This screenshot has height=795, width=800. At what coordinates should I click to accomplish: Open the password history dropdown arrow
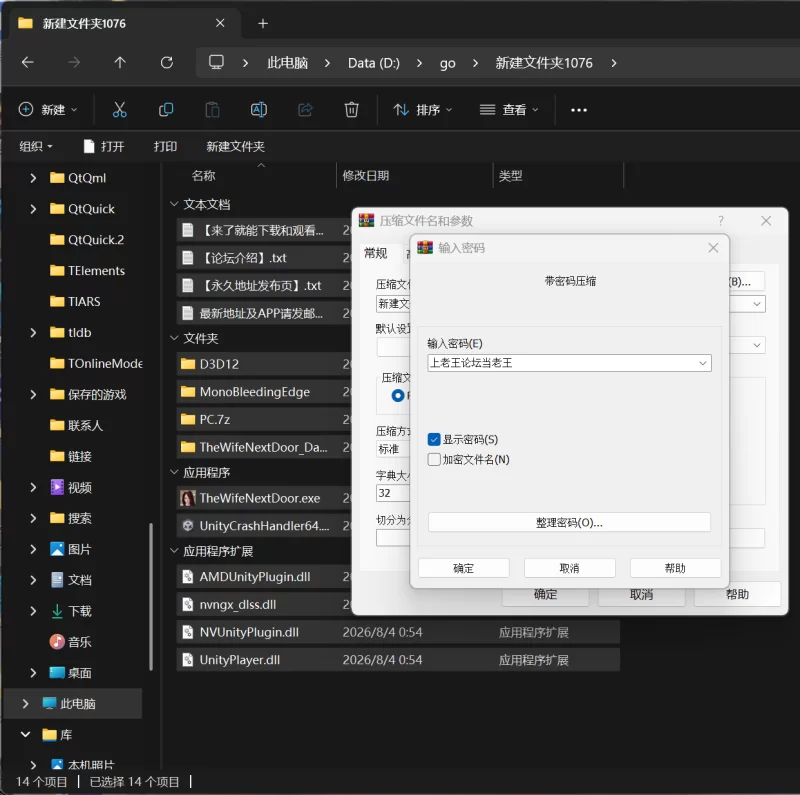click(703, 363)
